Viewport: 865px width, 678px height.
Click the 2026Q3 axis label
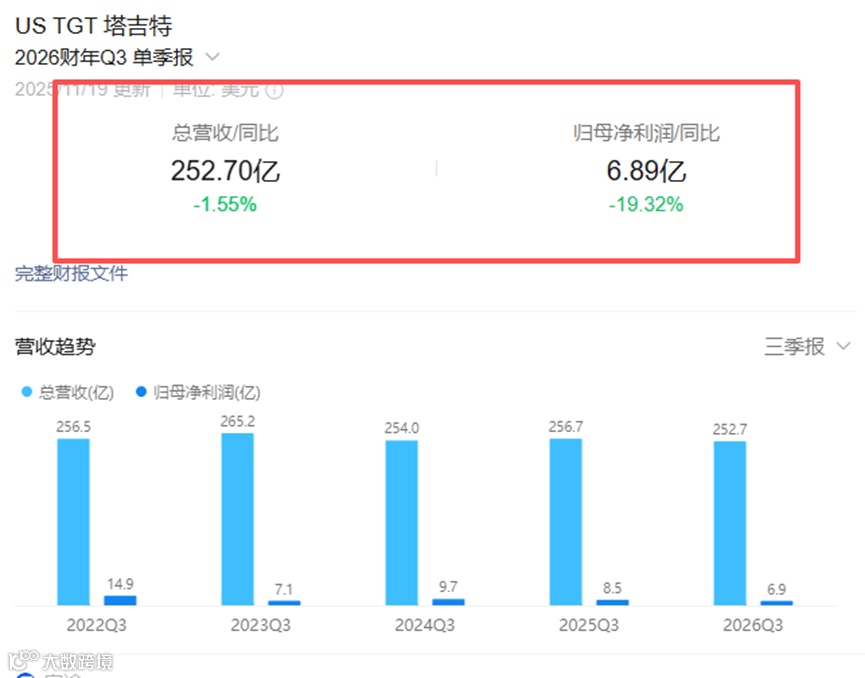(x=753, y=625)
